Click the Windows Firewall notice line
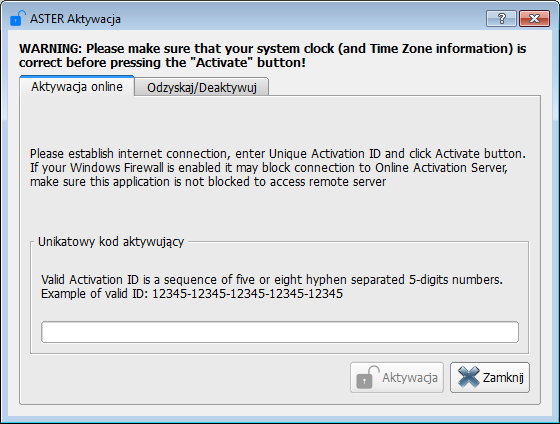Viewport: 560px width, 424px height. [x=269, y=168]
